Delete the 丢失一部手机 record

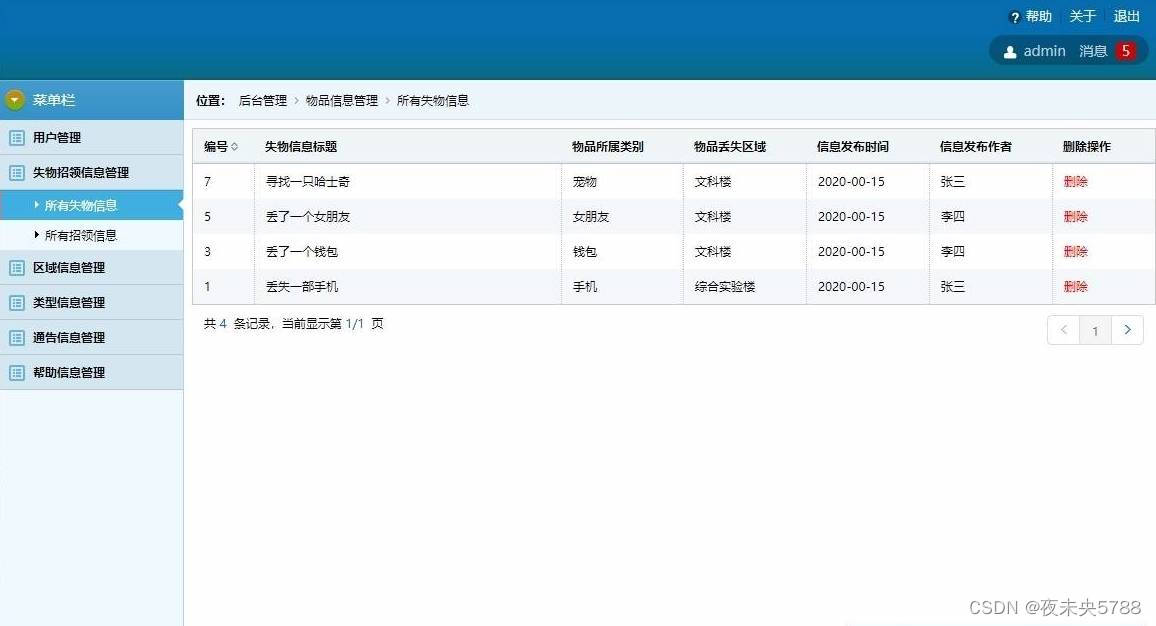1076,287
